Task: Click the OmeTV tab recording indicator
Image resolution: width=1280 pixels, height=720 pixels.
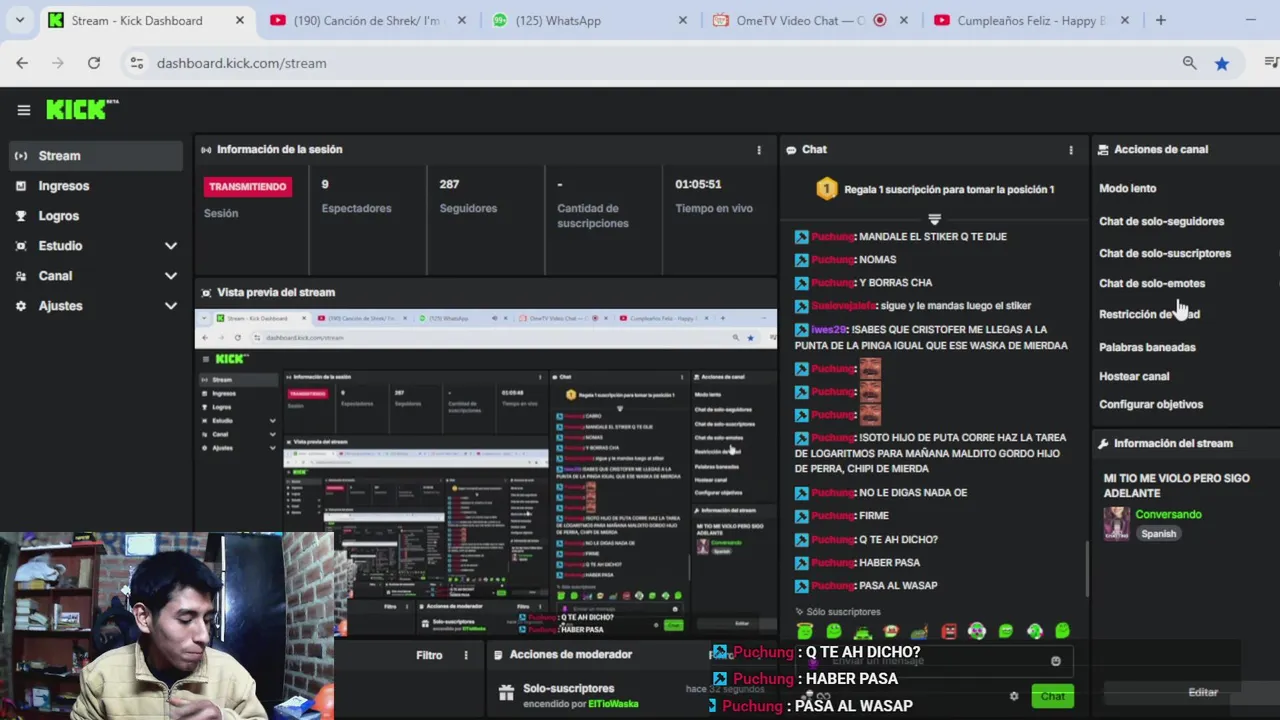Action: coord(880,20)
